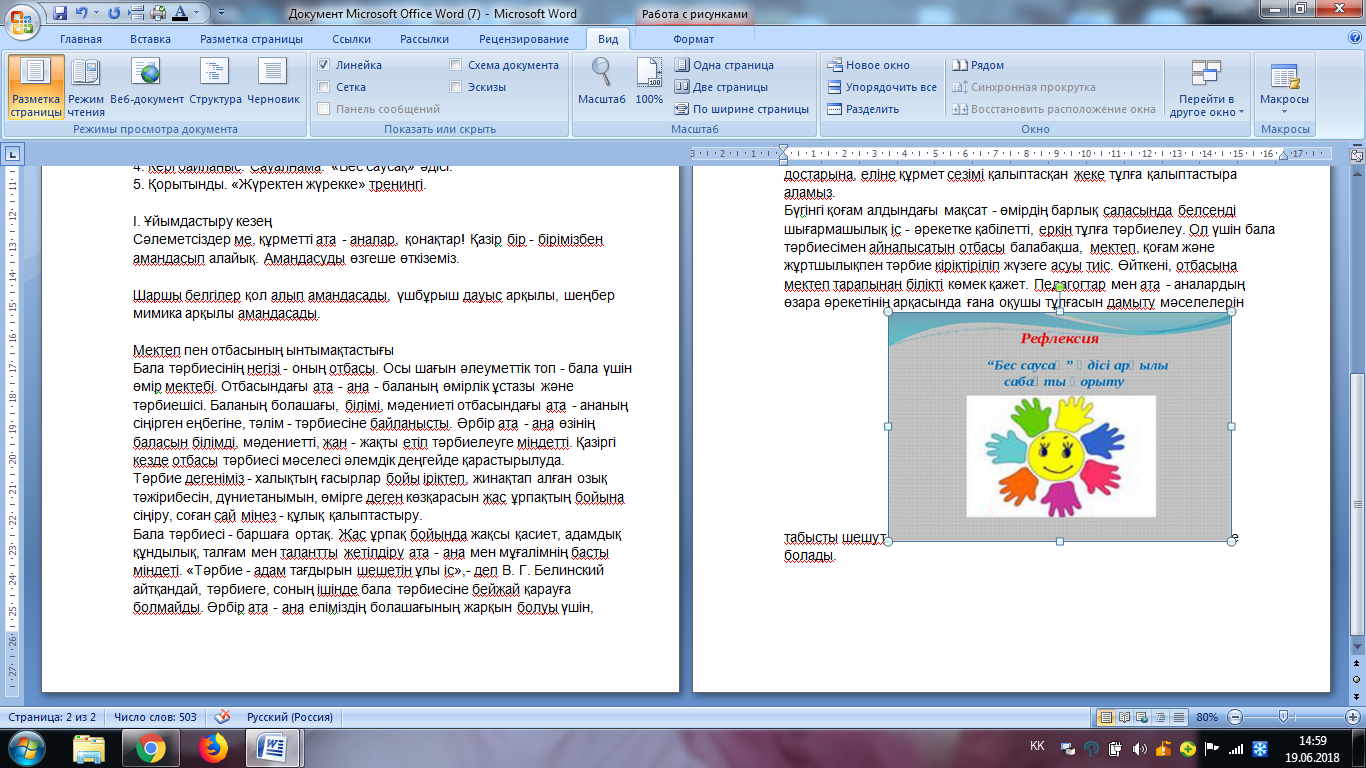
Task: Enable the Схема документа checkbox
Action: point(456,65)
